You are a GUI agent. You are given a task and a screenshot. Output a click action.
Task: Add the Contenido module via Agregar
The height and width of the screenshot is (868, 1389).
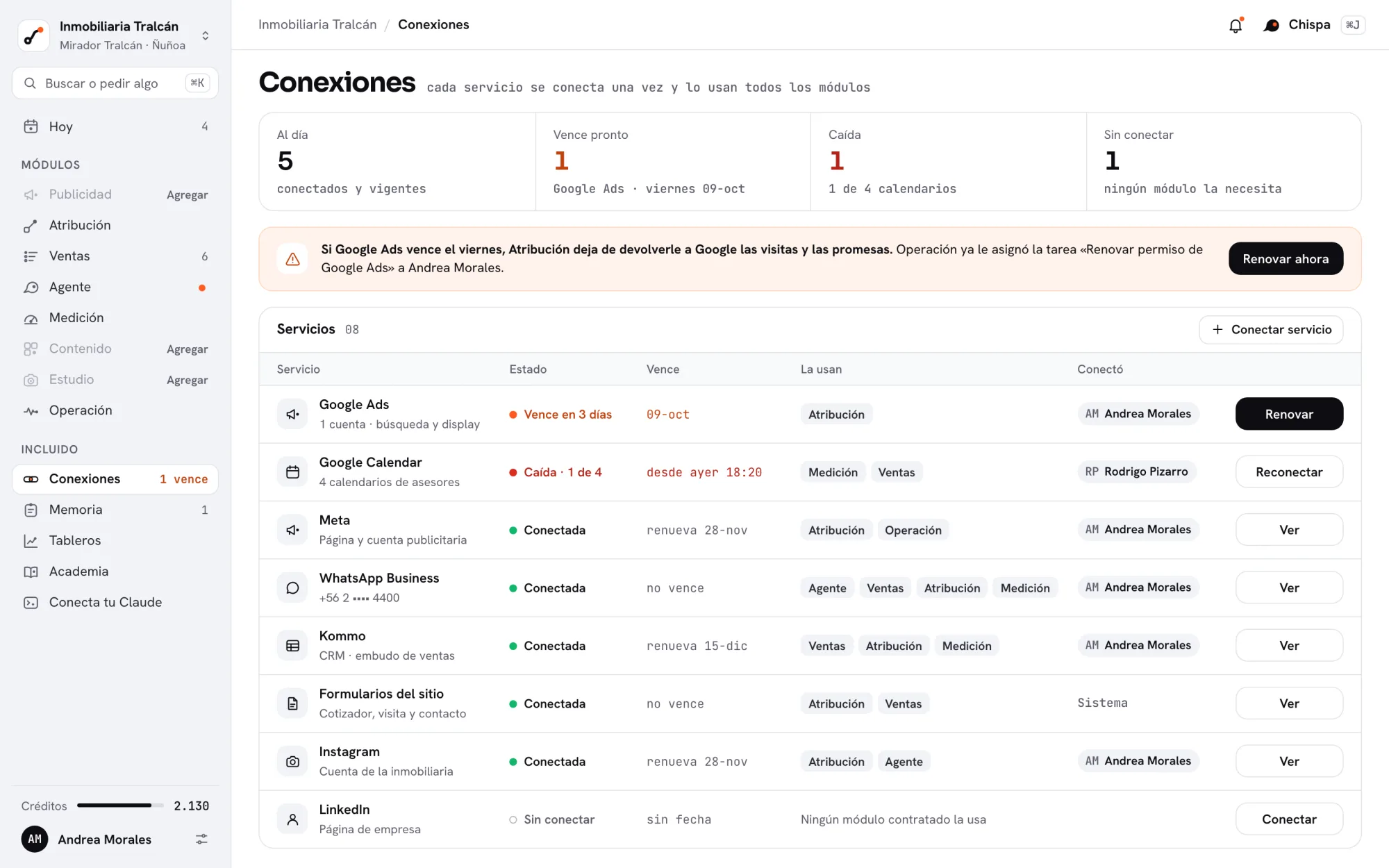click(x=187, y=349)
